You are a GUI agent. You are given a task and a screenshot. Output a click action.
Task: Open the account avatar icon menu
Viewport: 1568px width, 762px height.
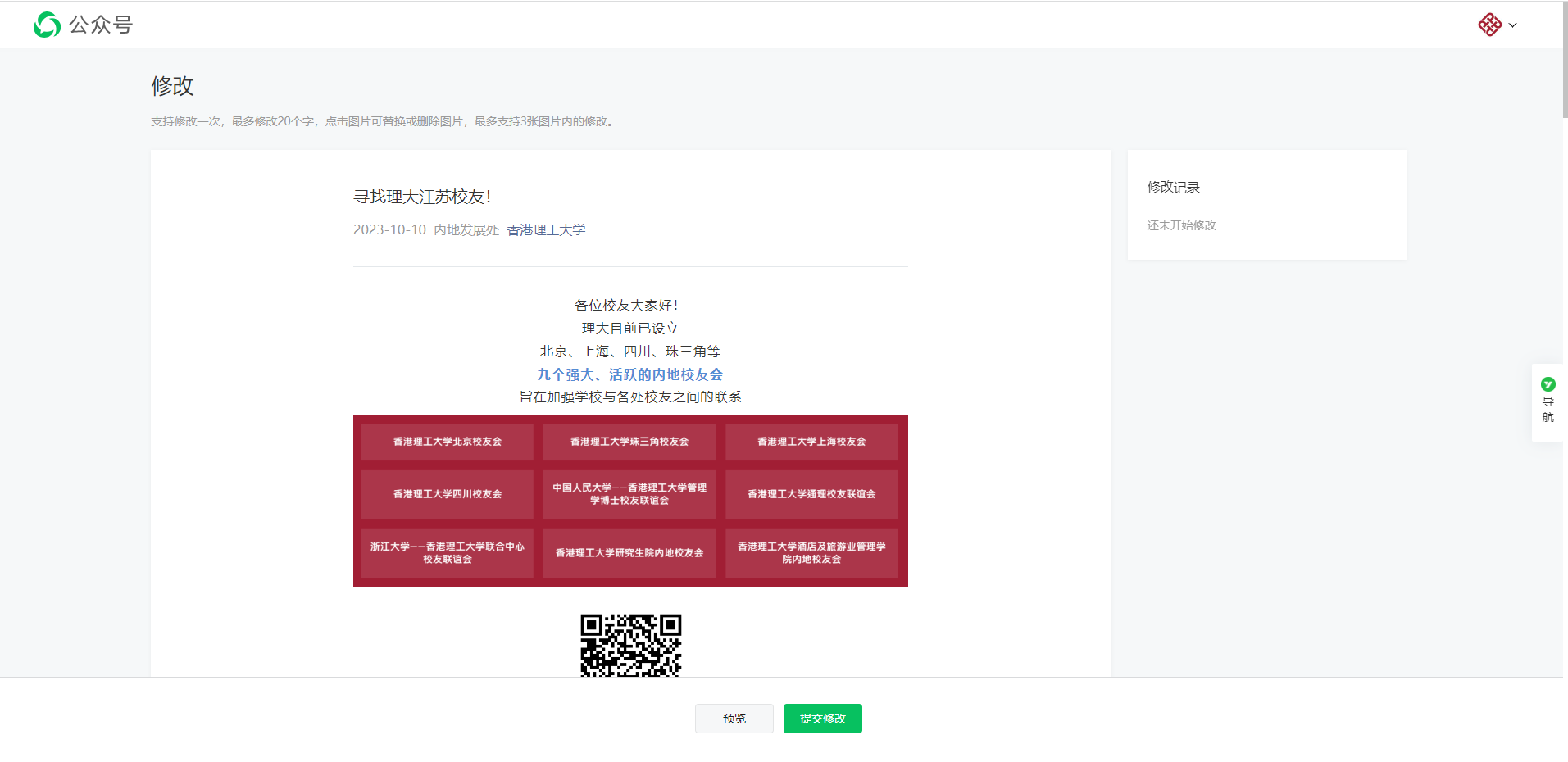click(1489, 25)
